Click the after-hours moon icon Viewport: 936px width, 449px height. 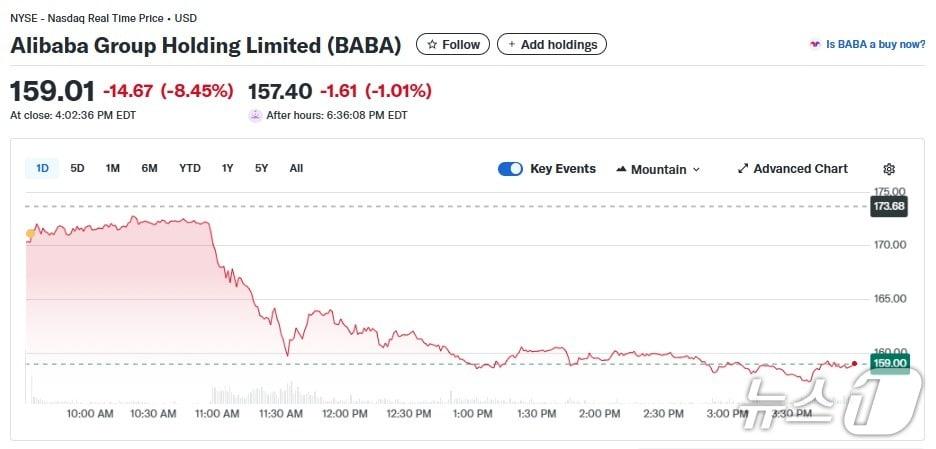click(255, 115)
